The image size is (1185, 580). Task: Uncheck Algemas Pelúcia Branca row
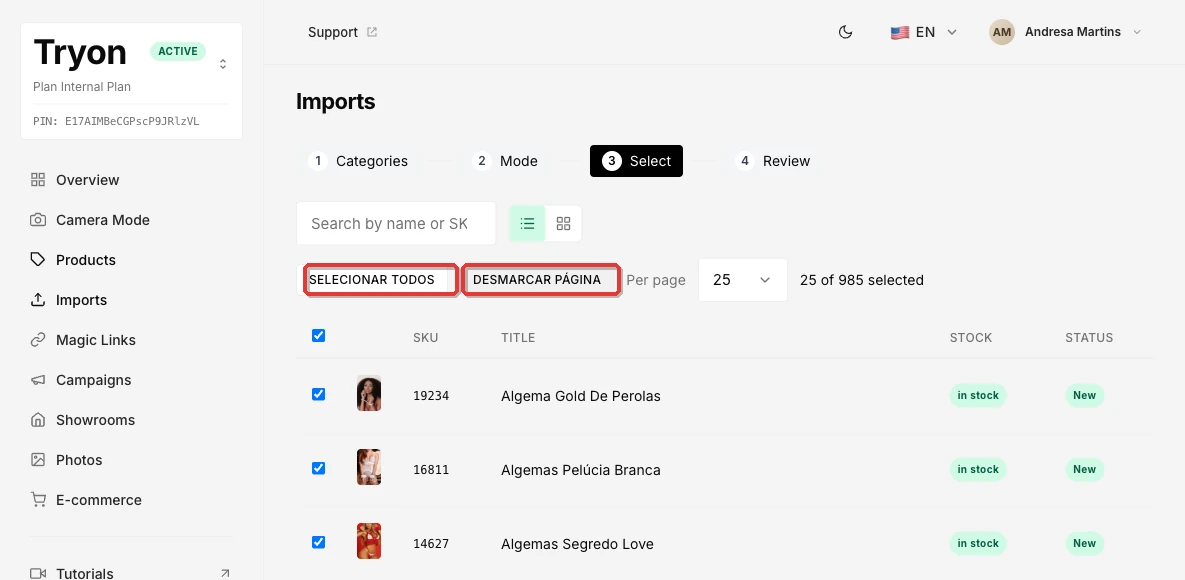pos(318,469)
